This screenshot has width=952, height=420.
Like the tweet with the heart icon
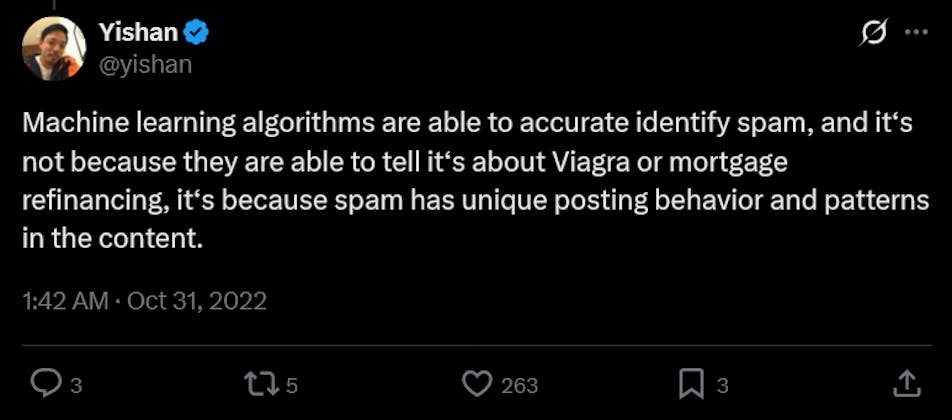pos(480,383)
